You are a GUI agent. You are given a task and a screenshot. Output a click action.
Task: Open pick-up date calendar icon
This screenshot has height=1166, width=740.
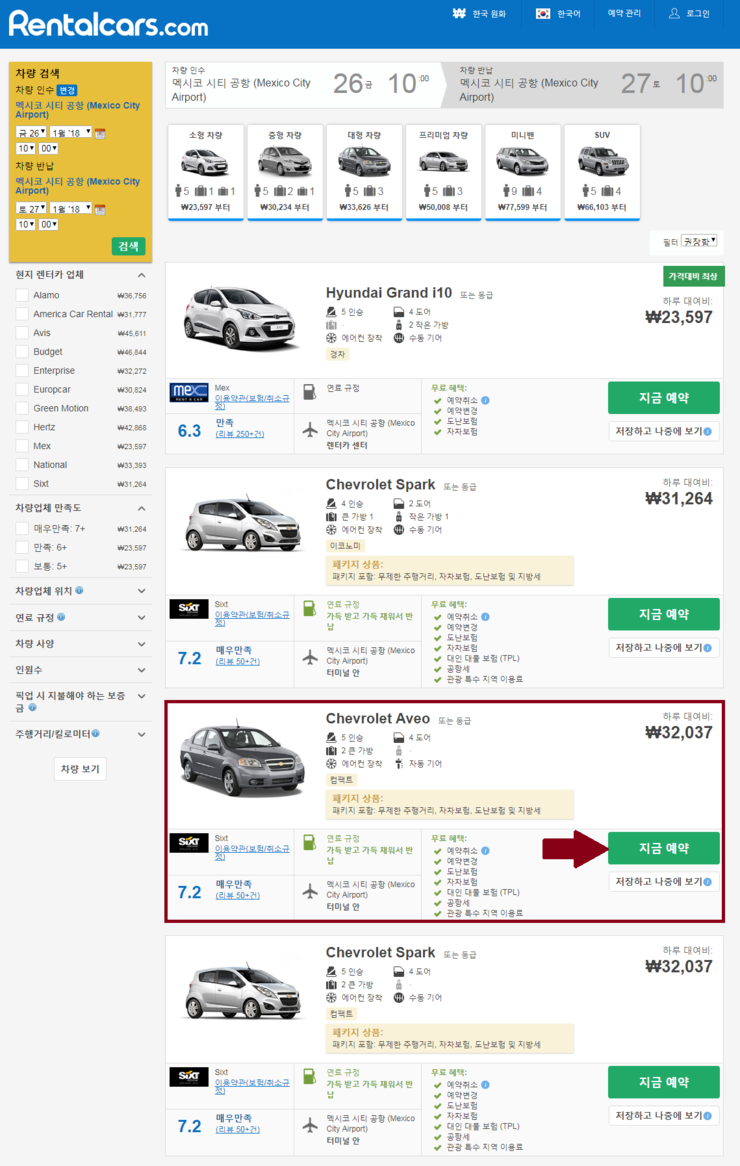(x=100, y=133)
